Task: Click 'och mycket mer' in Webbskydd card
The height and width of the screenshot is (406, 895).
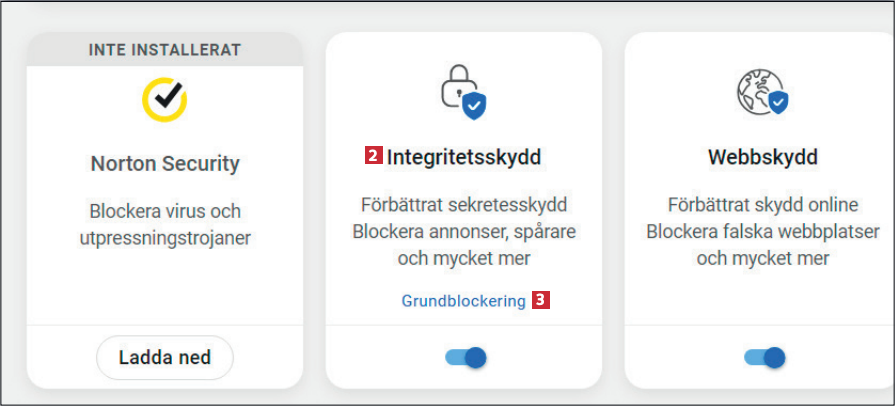Action: (762, 258)
